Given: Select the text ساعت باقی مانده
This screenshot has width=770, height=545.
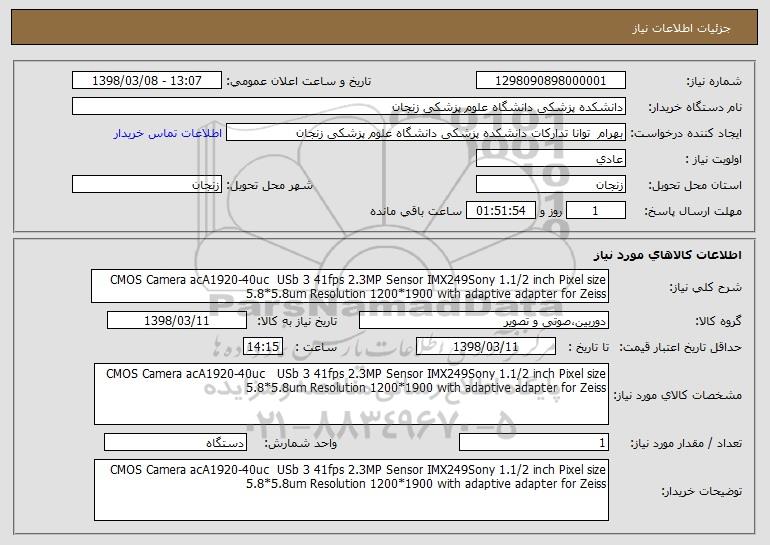Looking at the screenshot, I should pyautogui.click(x=416, y=211).
